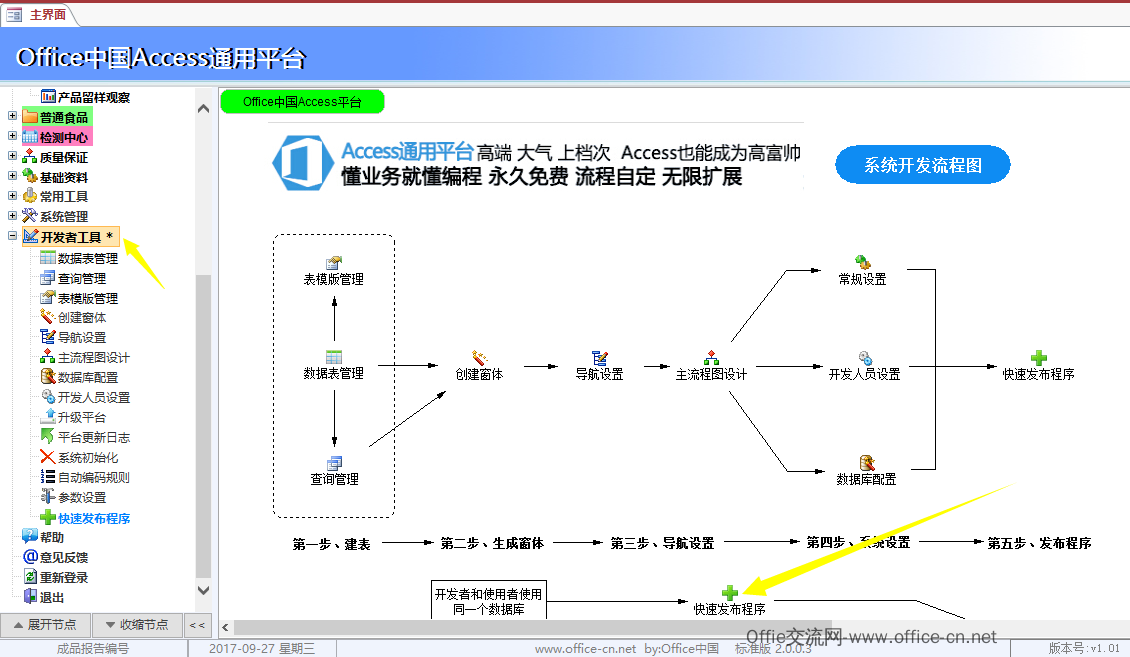The width and height of the screenshot is (1130, 657).
Task: Open 常规设置 flowchart icon
Action: 863,262
